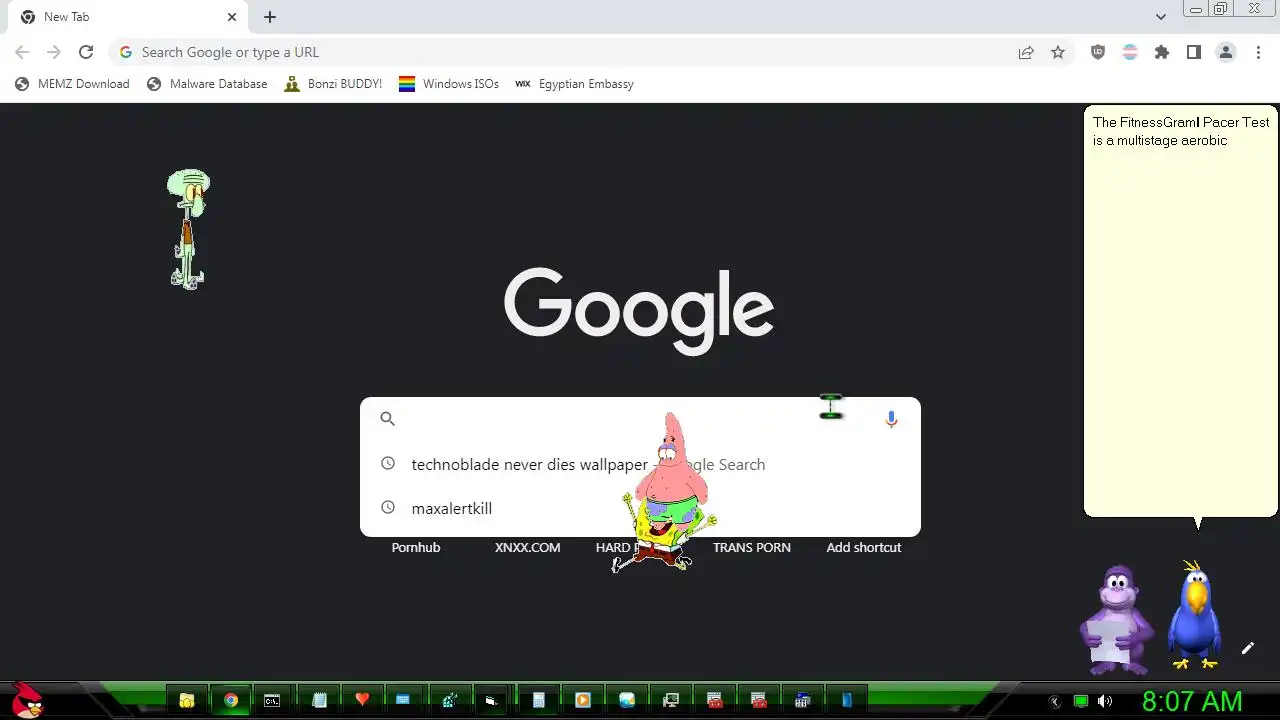
Task: Bookmark this tab with the star icon
Action: point(1058,52)
